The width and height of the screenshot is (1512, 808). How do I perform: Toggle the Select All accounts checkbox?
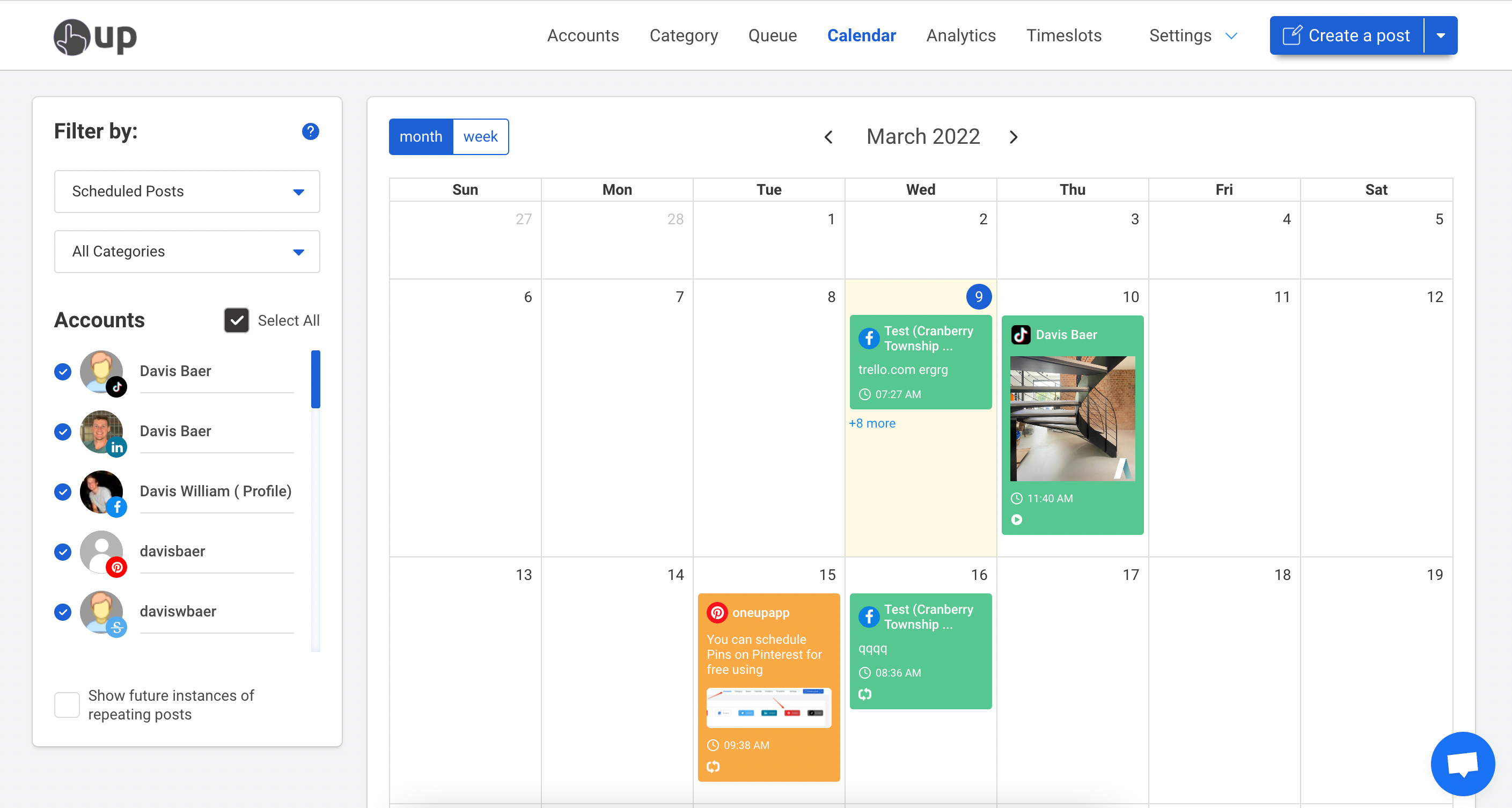pyautogui.click(x=237, y=320)
